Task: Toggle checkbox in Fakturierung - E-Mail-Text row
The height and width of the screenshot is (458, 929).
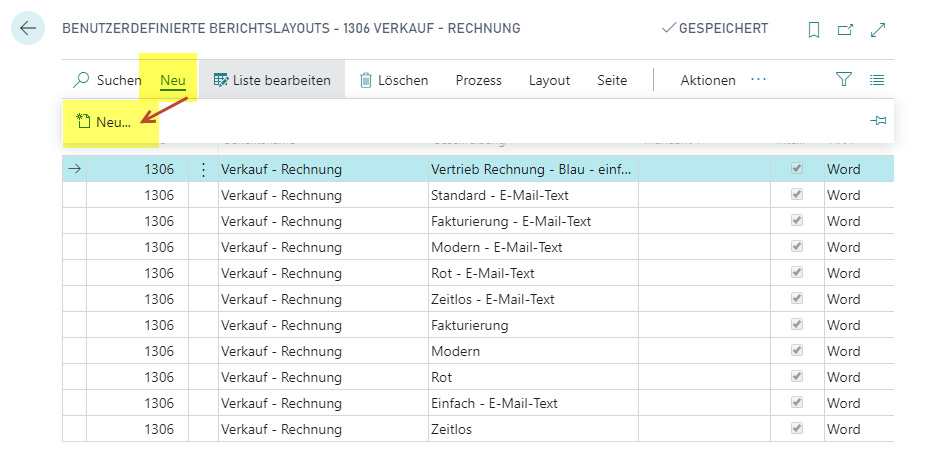Action: (x=797, y=220)
